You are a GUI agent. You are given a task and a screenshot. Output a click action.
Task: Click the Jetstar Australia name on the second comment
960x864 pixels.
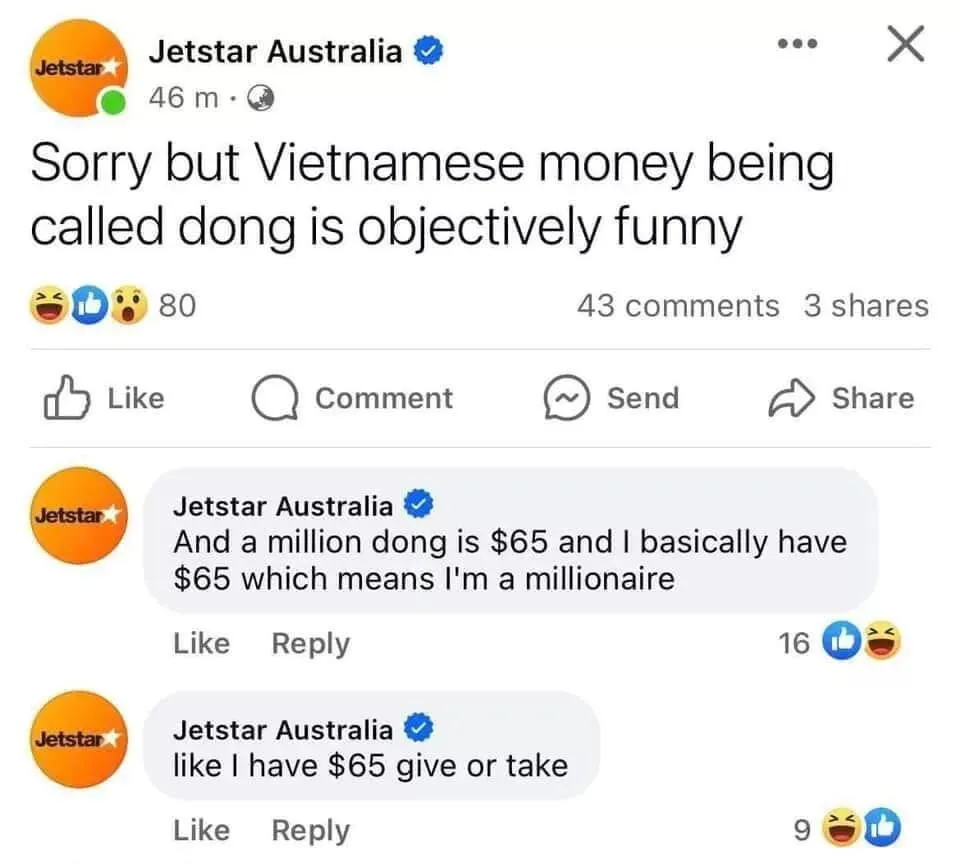pyautogui.click(x=283, y=730)
